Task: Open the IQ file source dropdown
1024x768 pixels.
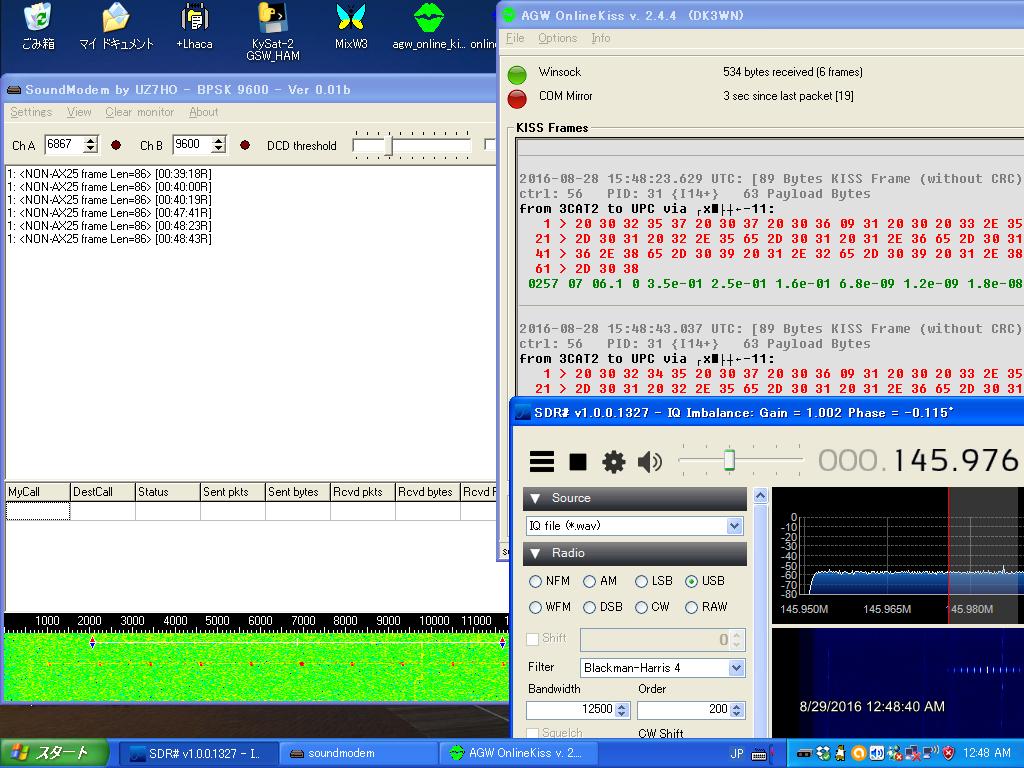Action: pyautogui.click(x=735, y=526)
